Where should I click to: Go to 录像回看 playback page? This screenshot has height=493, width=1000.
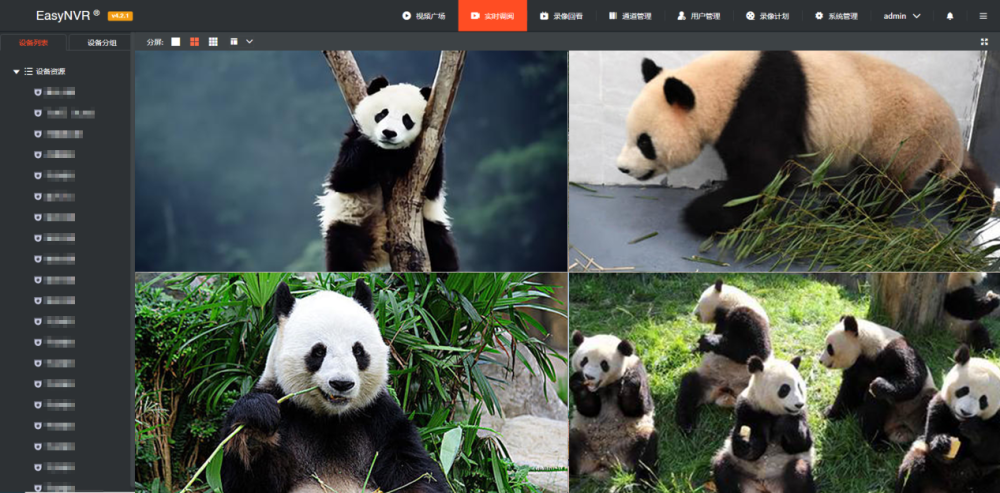click(x=561, y=16)
